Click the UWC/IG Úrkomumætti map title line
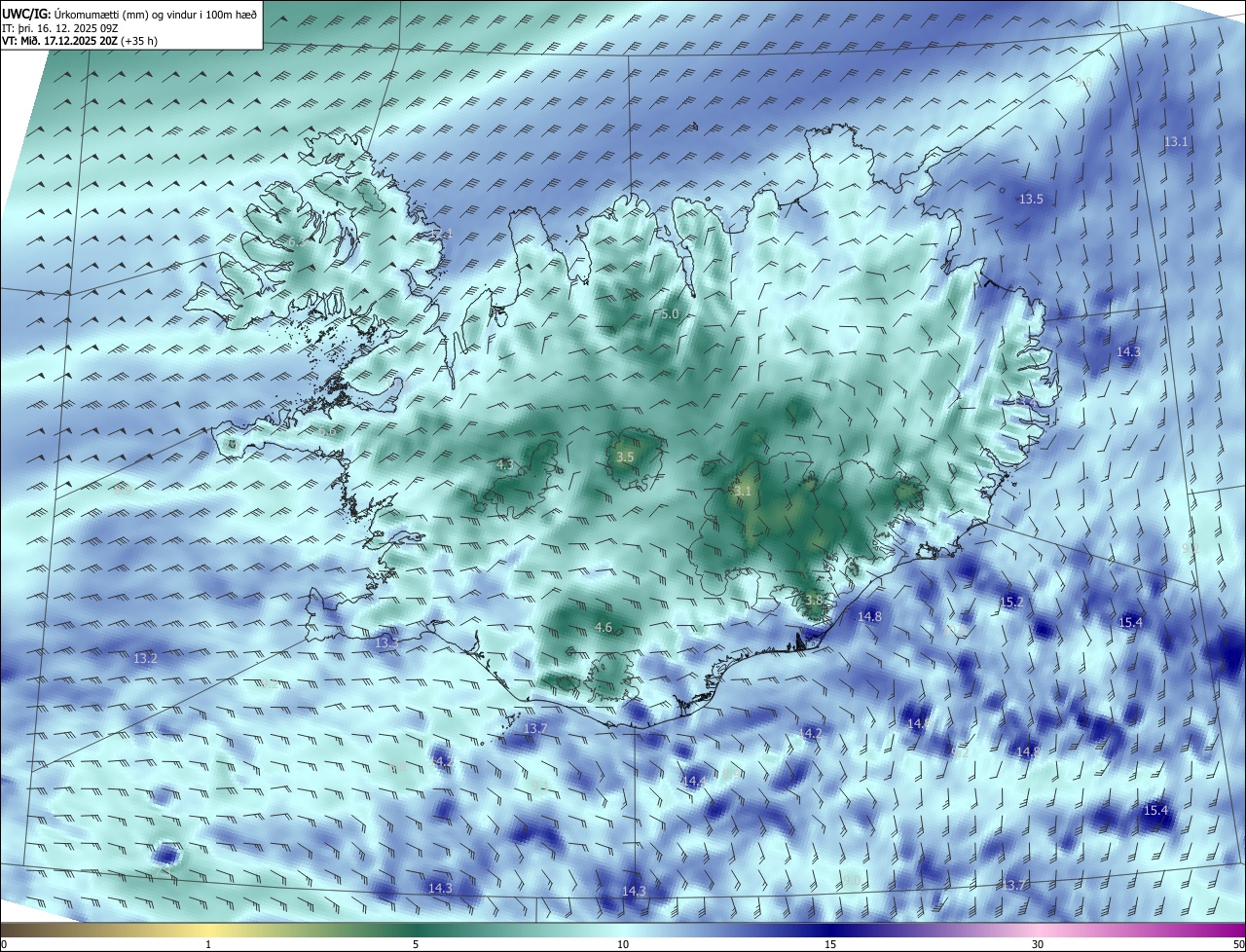 (129, 15)
